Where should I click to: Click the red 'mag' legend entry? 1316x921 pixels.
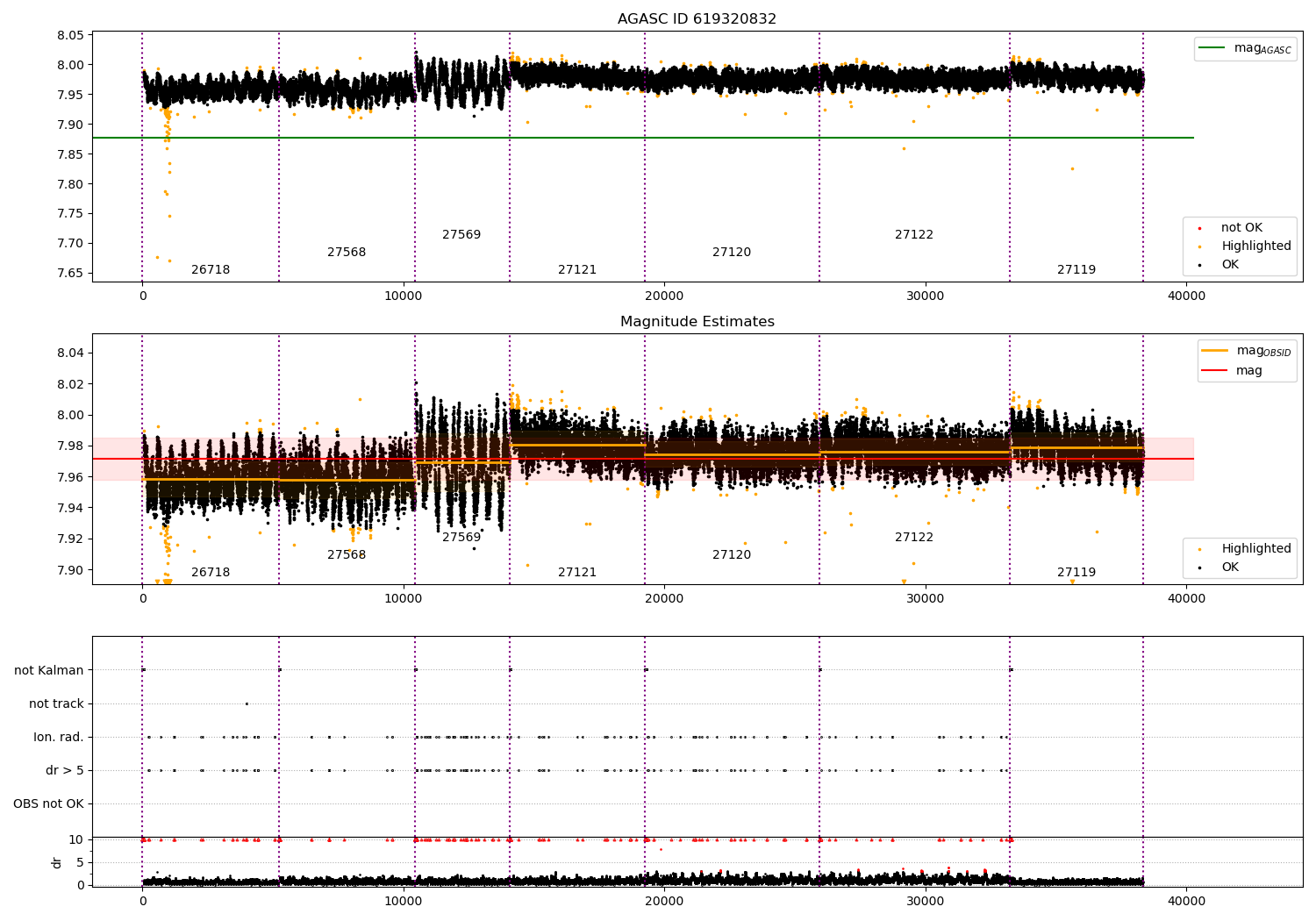click(1233, 371)
